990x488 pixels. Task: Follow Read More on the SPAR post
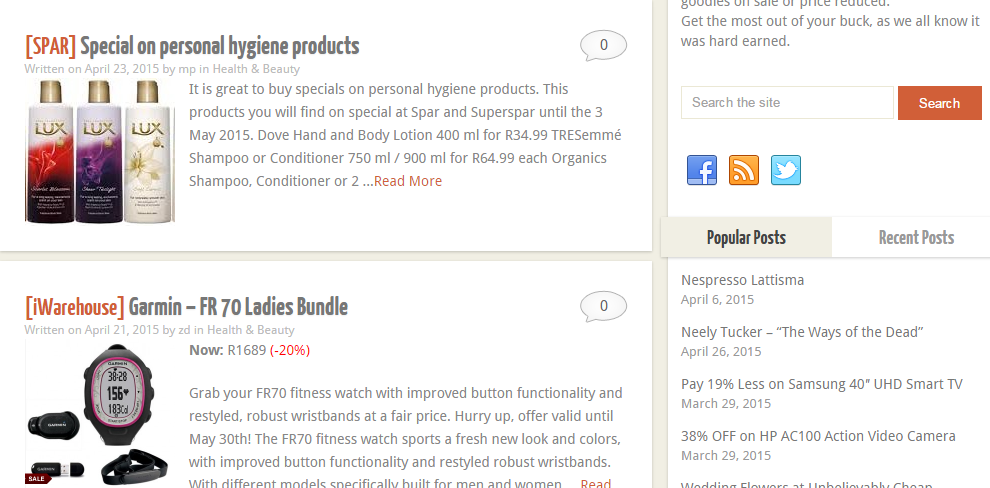[x=408, y=181]
